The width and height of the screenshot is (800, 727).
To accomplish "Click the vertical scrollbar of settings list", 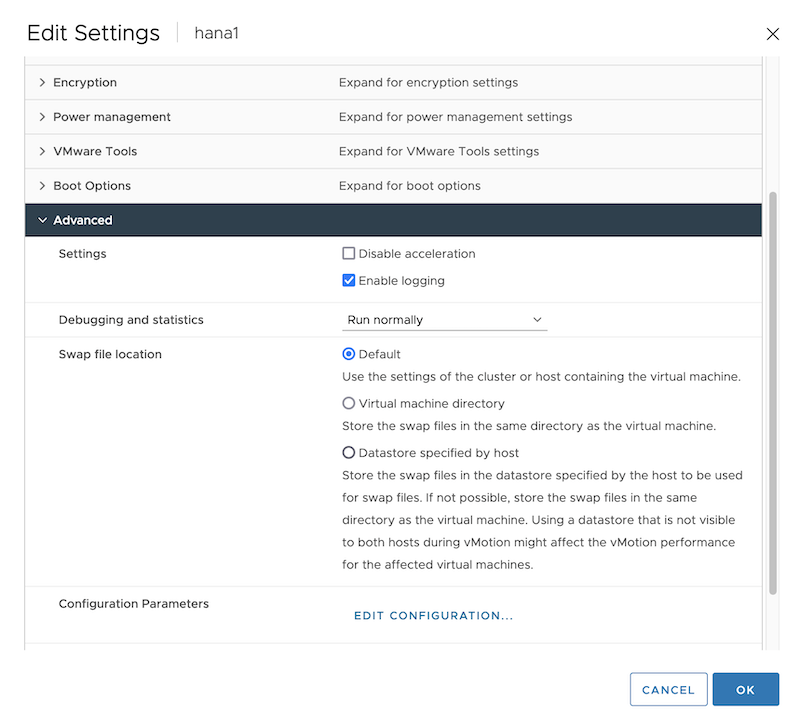I will [772, 390].
